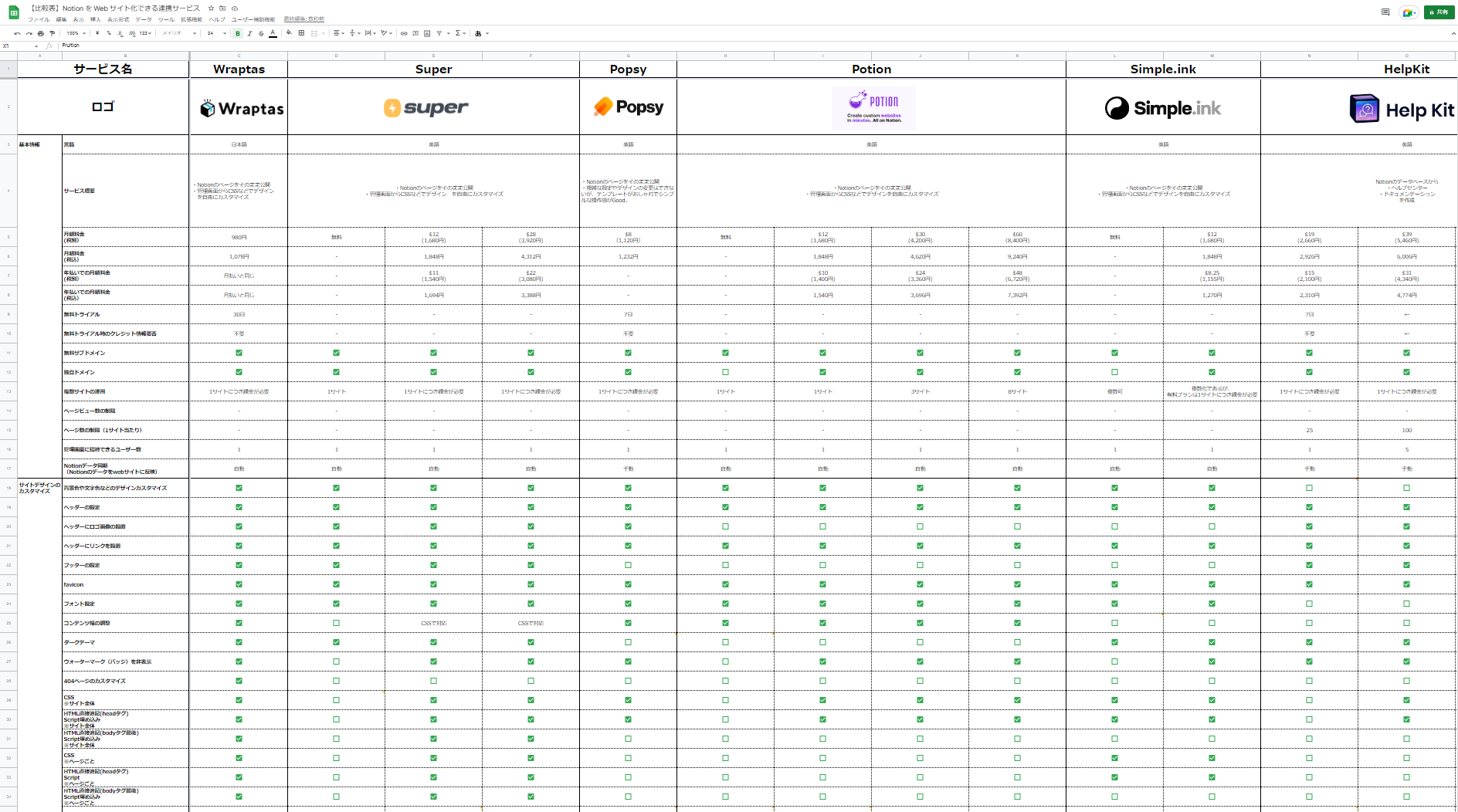Click the cell name box

19,46
